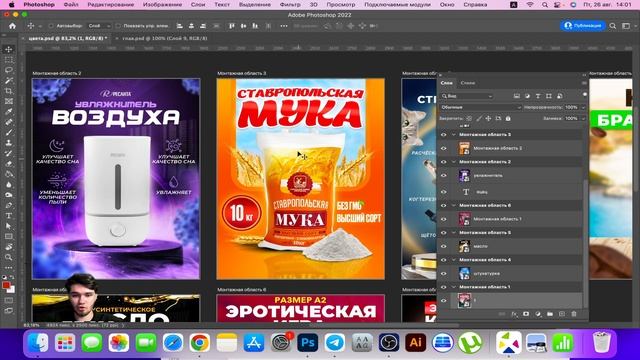This screenshot has width=640, height=360.
Task: Select the Magic Wand tool
Action: [9, 80]
